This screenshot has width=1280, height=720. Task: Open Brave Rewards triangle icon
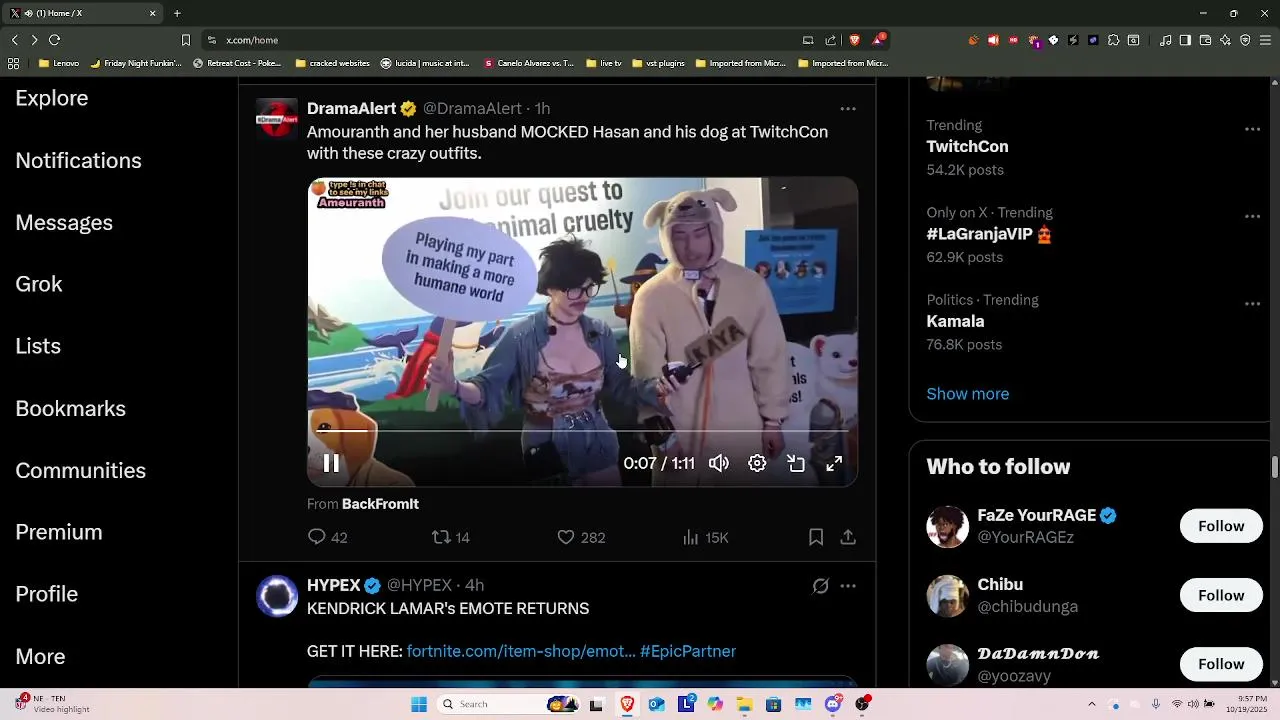878,40
